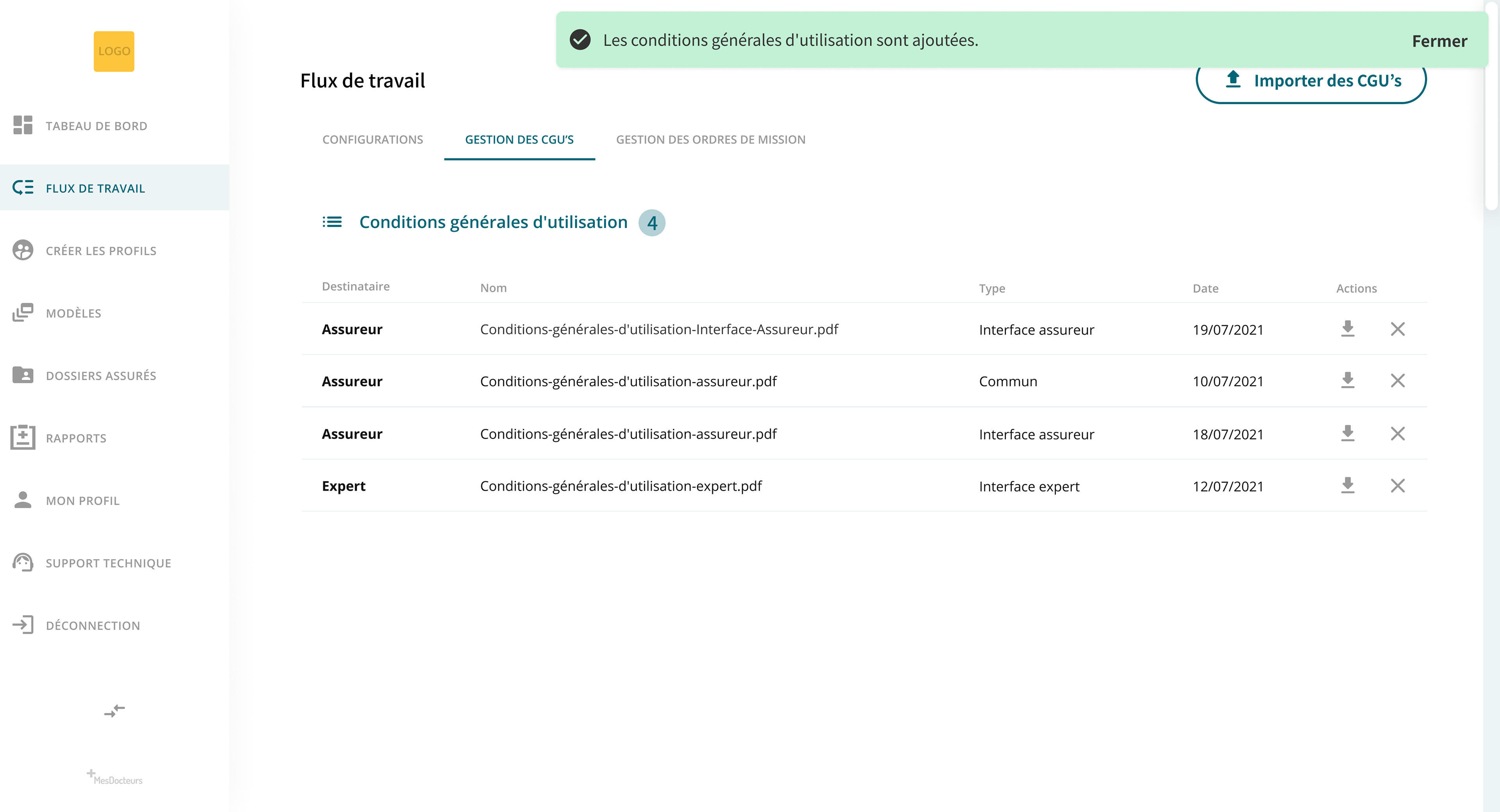Select Flux de travail menu label
Viewport: 1500px width, 812px height.
pyautogui.click(x=95, y=189)
